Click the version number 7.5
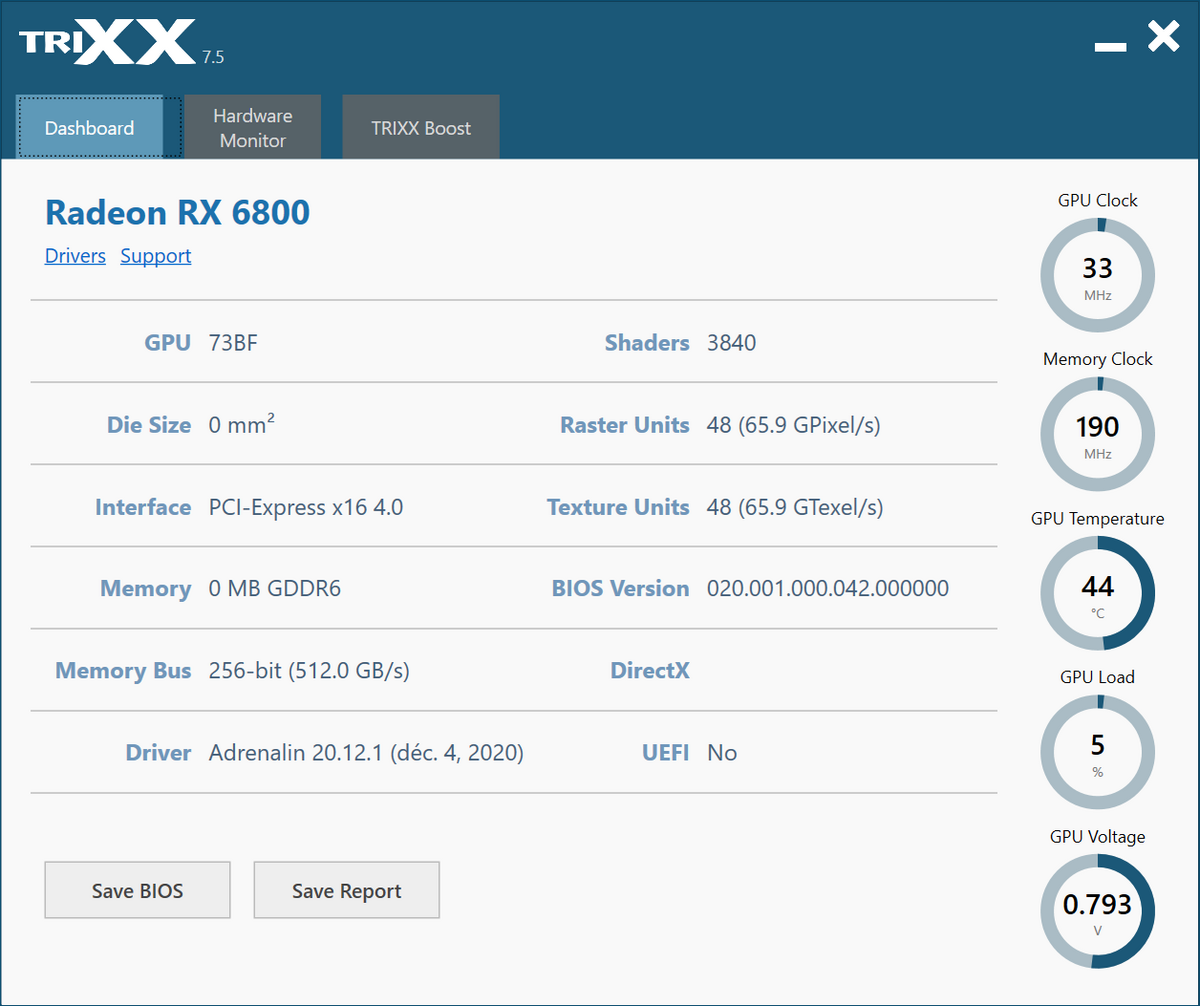 click(213, 57)
